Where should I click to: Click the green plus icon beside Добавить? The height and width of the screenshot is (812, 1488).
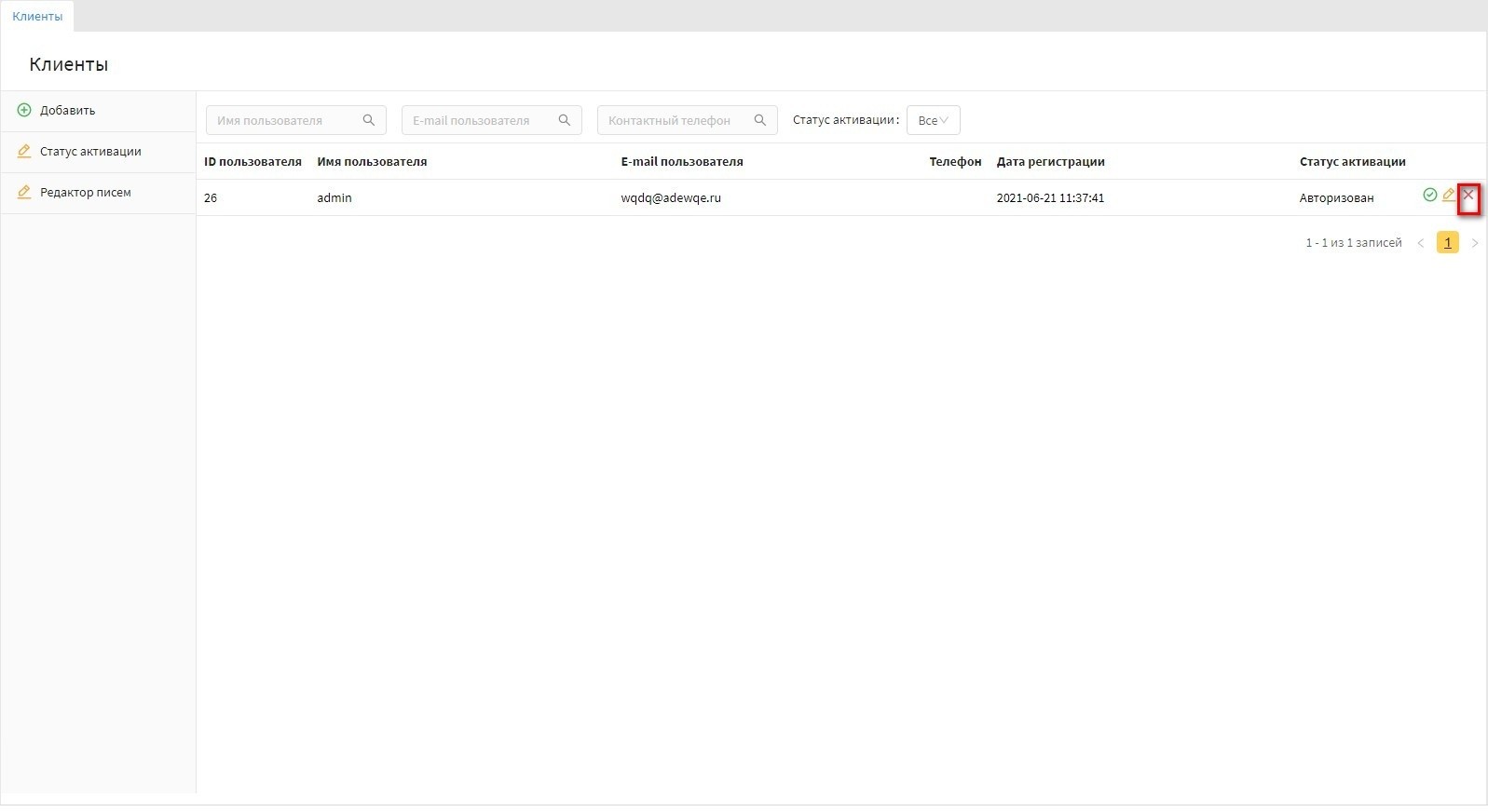click(x=24, y=110)
